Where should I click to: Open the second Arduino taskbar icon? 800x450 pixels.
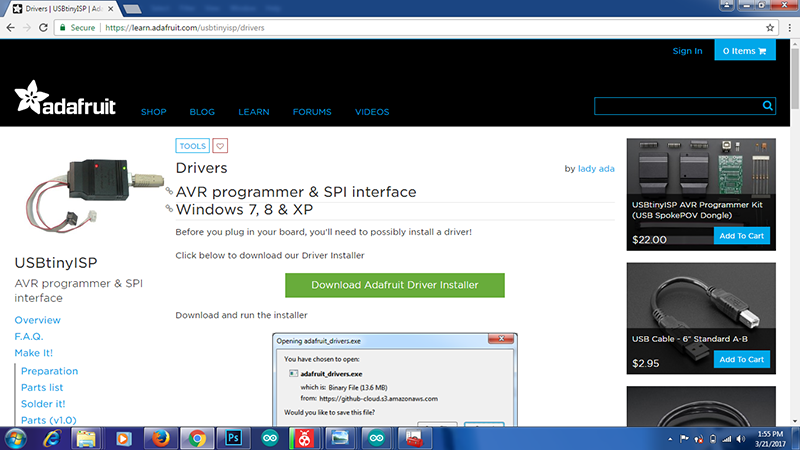376,439
